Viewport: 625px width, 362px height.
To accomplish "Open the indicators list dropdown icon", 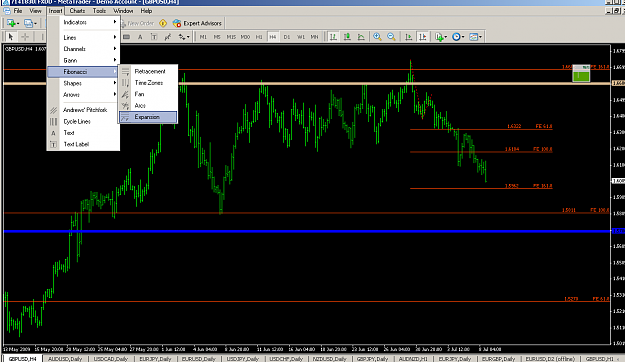I will point(441,37).
